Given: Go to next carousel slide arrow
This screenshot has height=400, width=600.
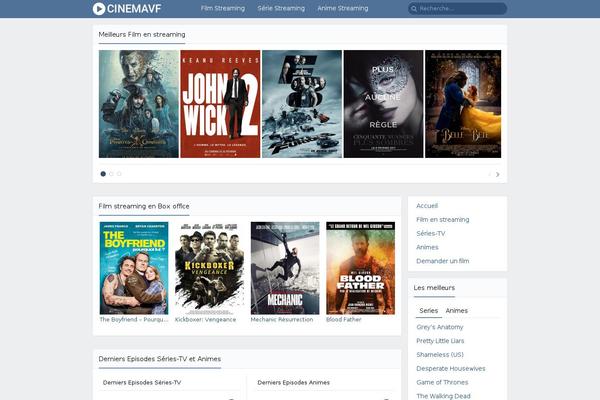Looking at the screenshot, I should [497, 174].
